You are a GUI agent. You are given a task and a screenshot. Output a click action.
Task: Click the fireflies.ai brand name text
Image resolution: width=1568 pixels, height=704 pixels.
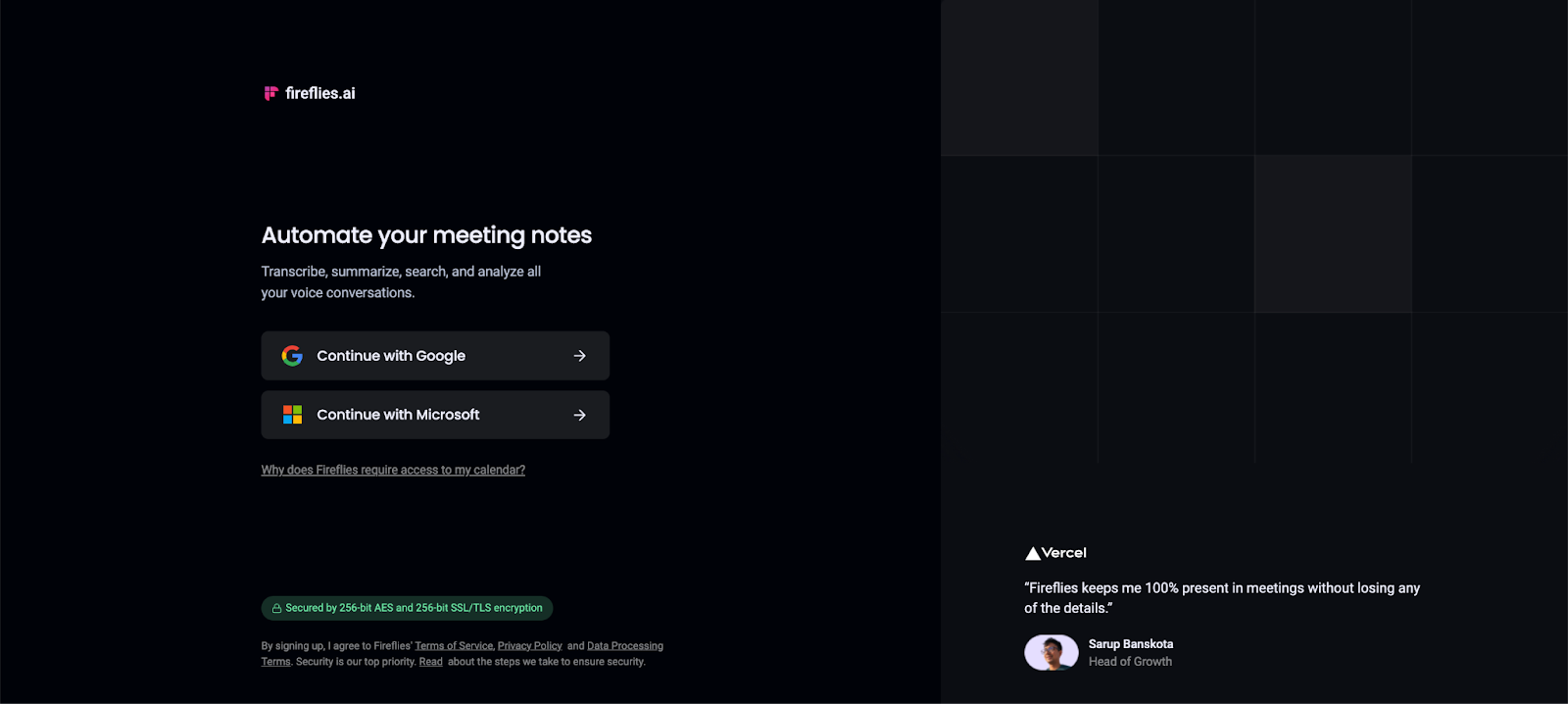[320, 93]
